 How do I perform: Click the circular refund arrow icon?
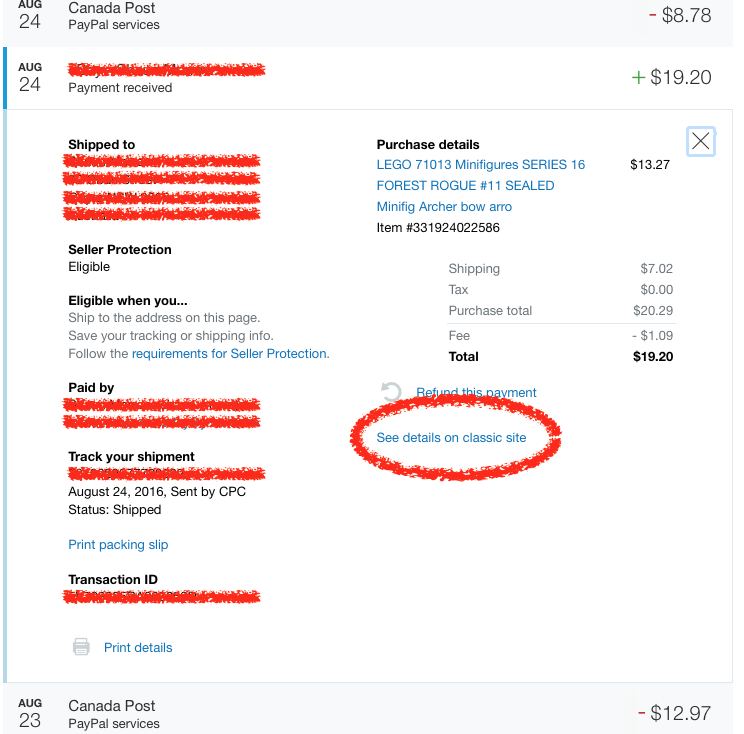(x=392, y=392)
